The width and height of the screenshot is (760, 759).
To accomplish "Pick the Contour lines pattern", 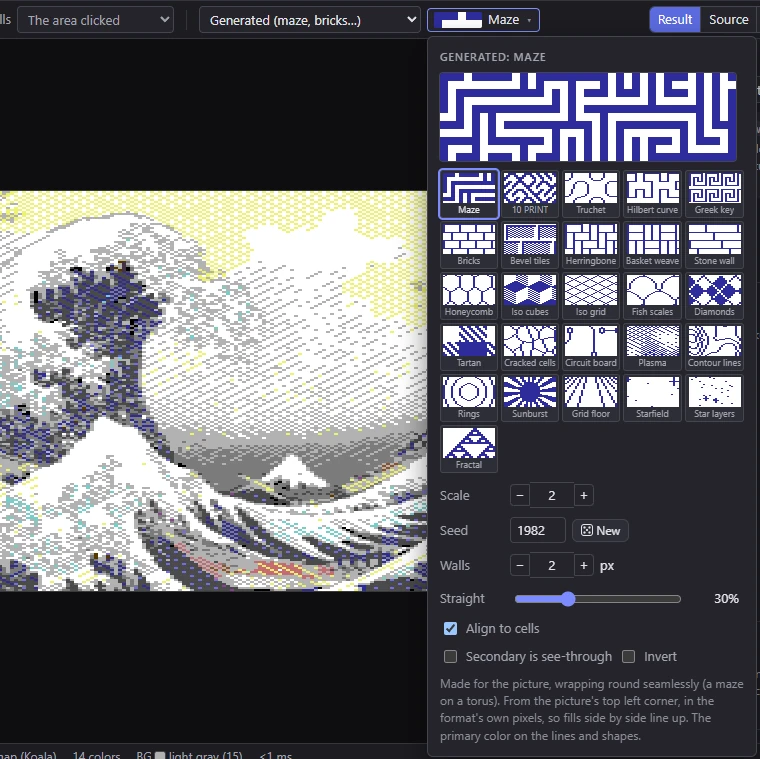I will pyautogui.click(x=714, y=347).
